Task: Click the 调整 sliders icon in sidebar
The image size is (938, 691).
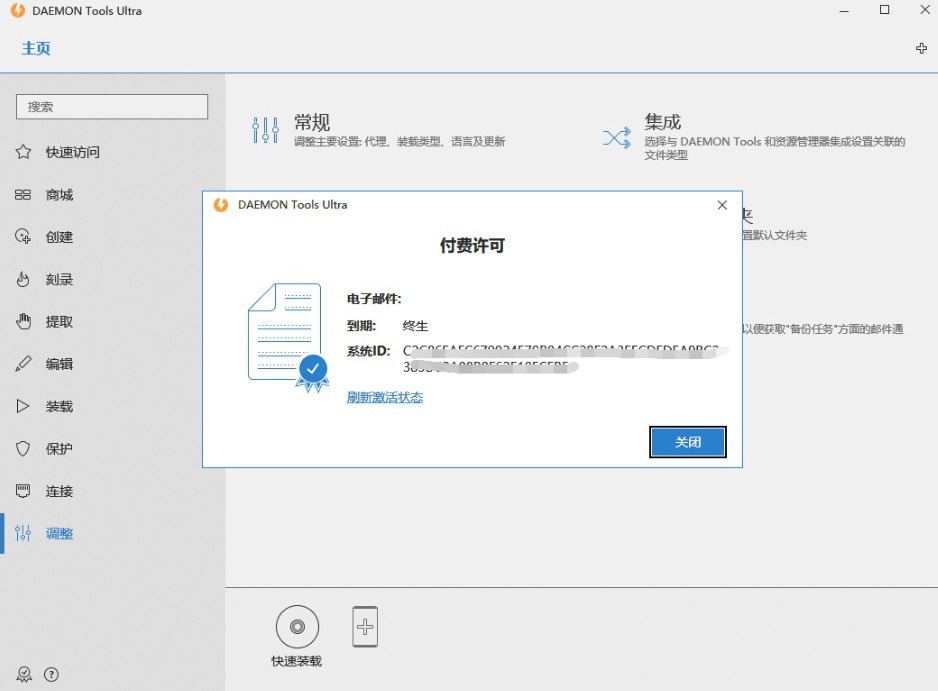Action: tap(23, 533)
